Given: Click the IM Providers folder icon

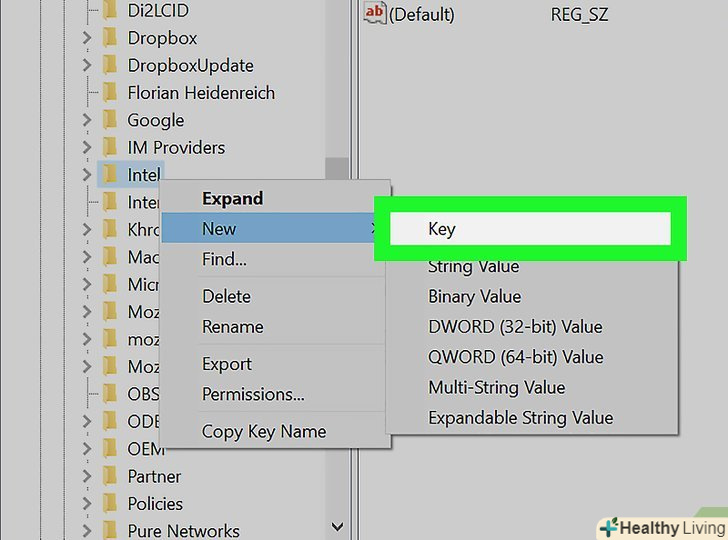Looking at the screenshot, I should (110, 147).
